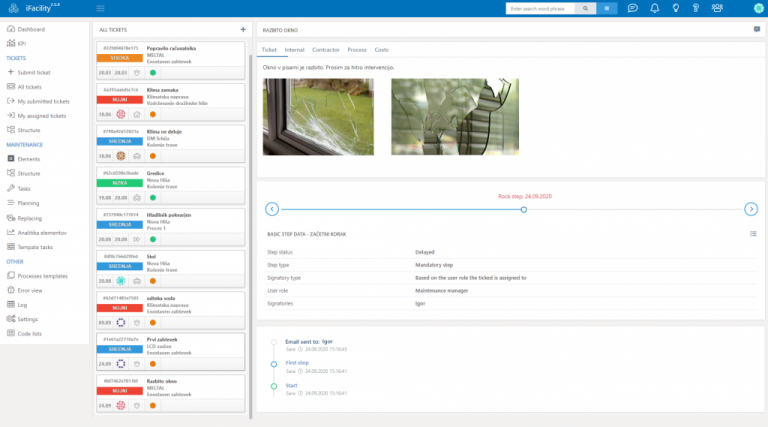The image size is (768, 427).
Task: Click the hamburger menu icon in header
Action: (x=100, y=8)
